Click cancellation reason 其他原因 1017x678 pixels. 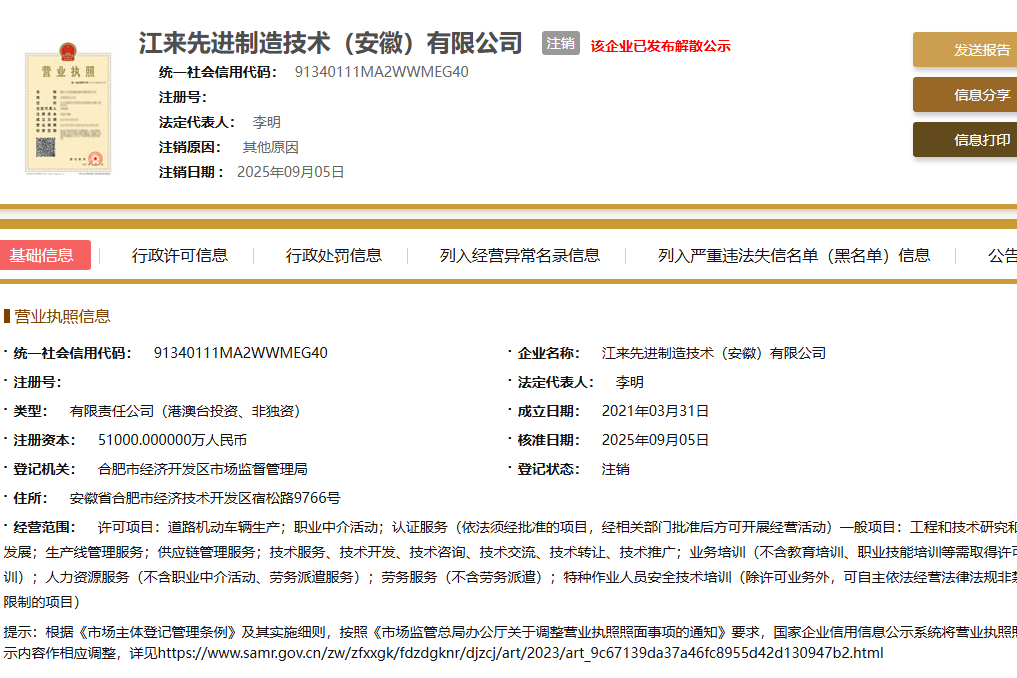[270, 147]
